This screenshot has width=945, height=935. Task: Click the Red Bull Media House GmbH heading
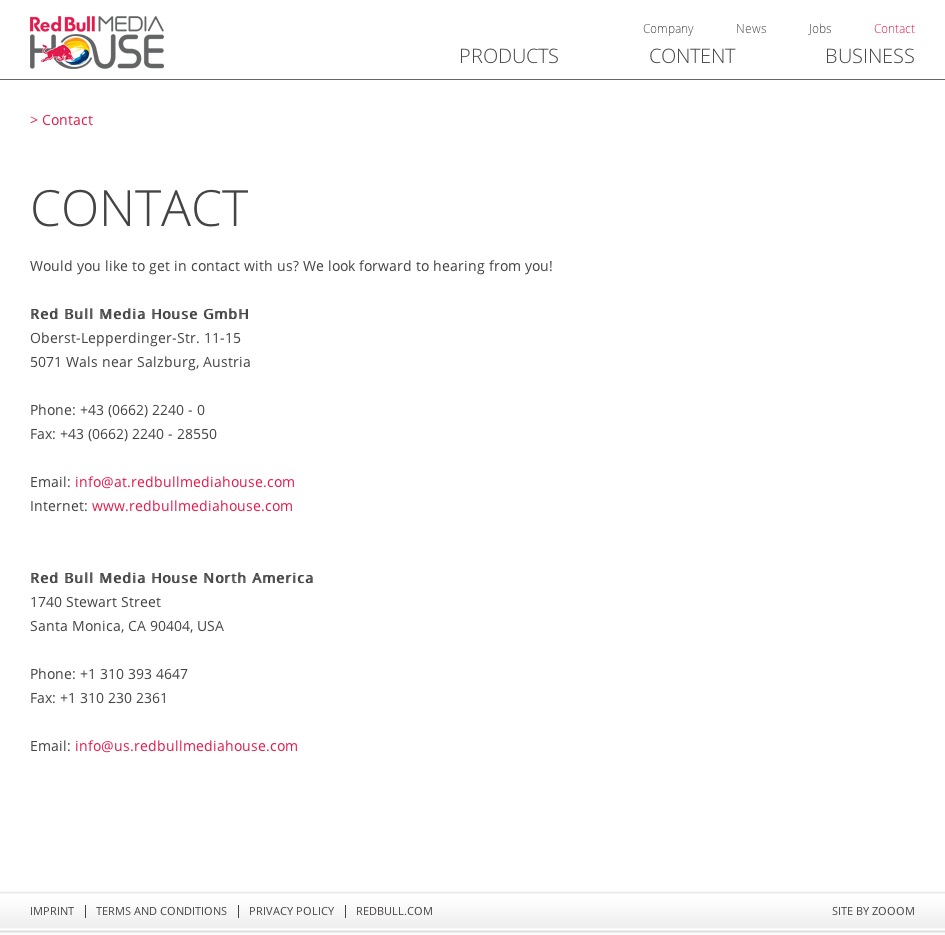tap(139, 314)
